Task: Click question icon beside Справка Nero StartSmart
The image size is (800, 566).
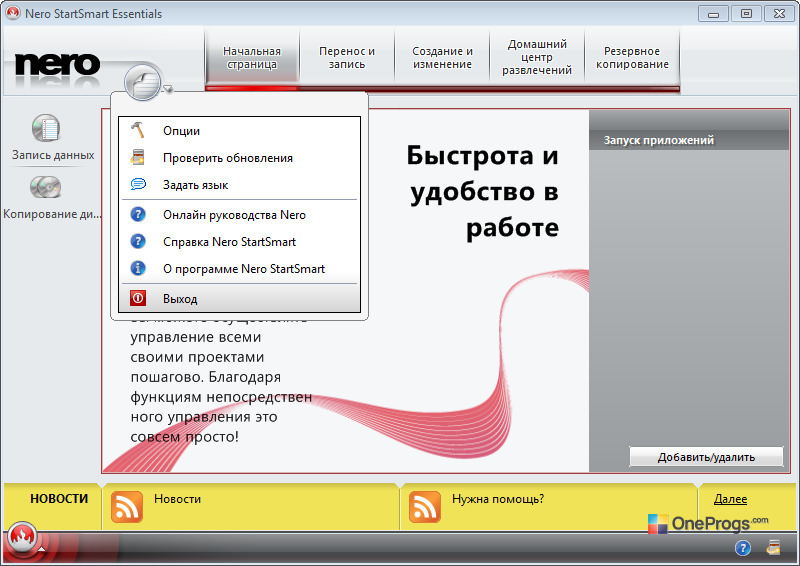Action: [x=138, y=241]
